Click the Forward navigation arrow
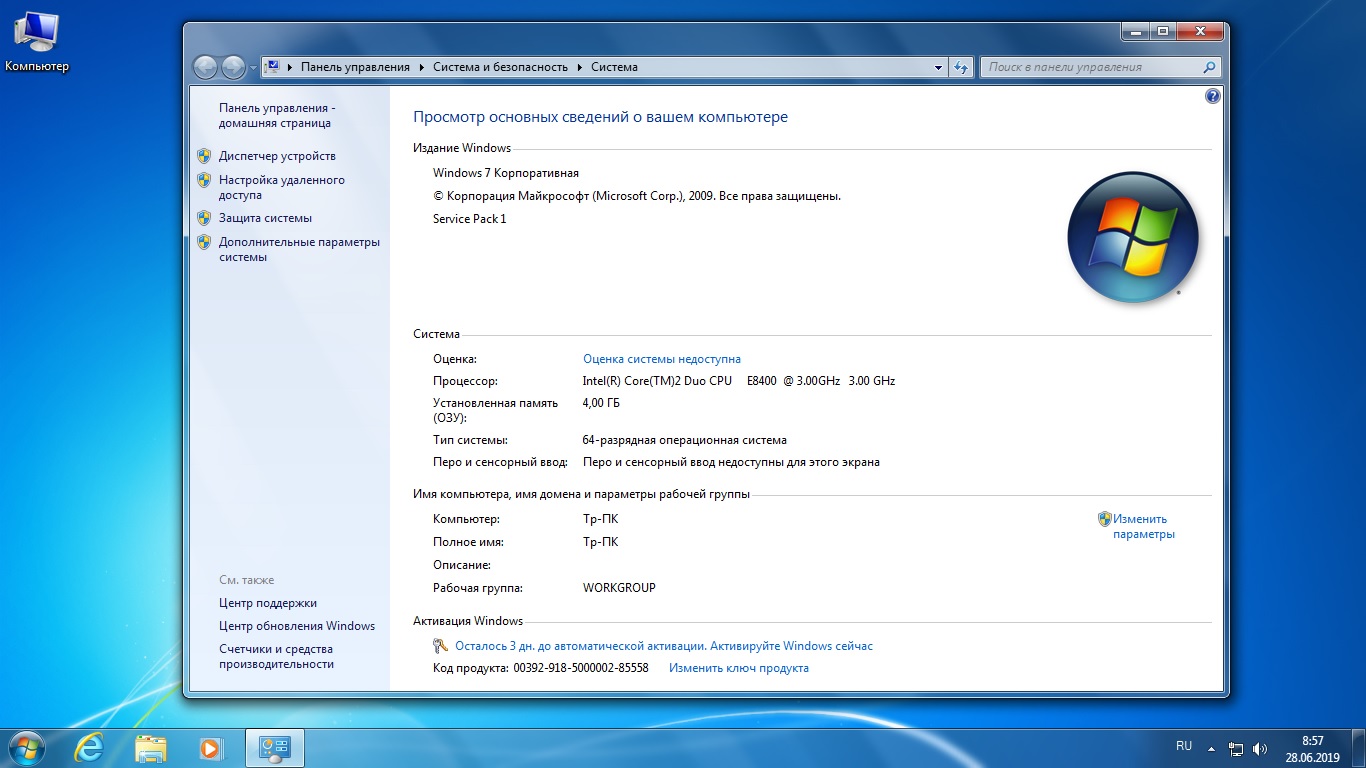Viewport: 1366px width, 768px height. [233, 67]
